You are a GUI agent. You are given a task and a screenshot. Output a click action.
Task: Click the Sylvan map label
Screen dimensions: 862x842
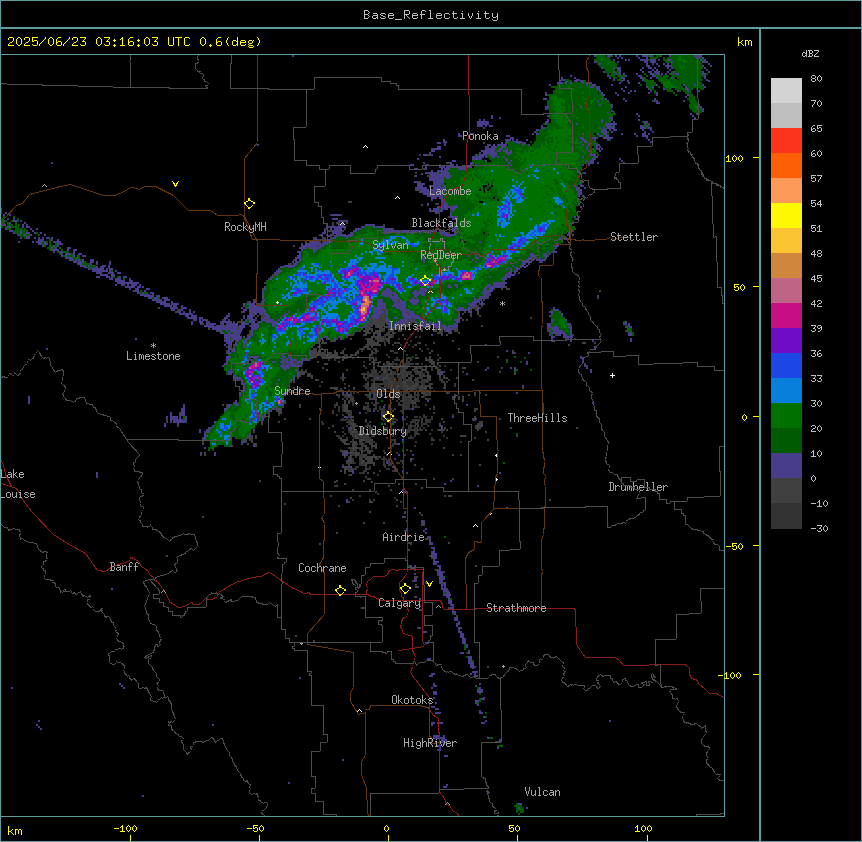[x=390, y=245]
